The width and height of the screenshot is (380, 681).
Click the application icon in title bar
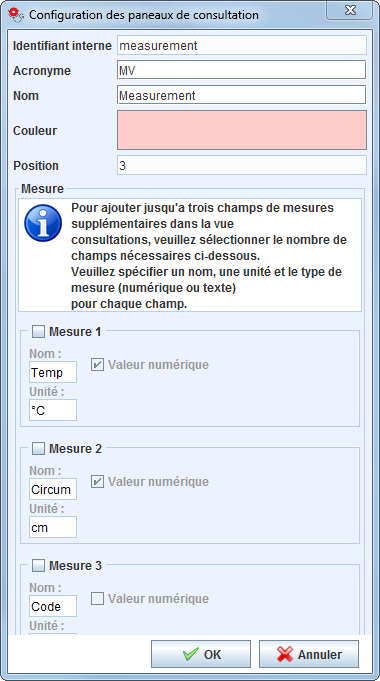[16, 14]
